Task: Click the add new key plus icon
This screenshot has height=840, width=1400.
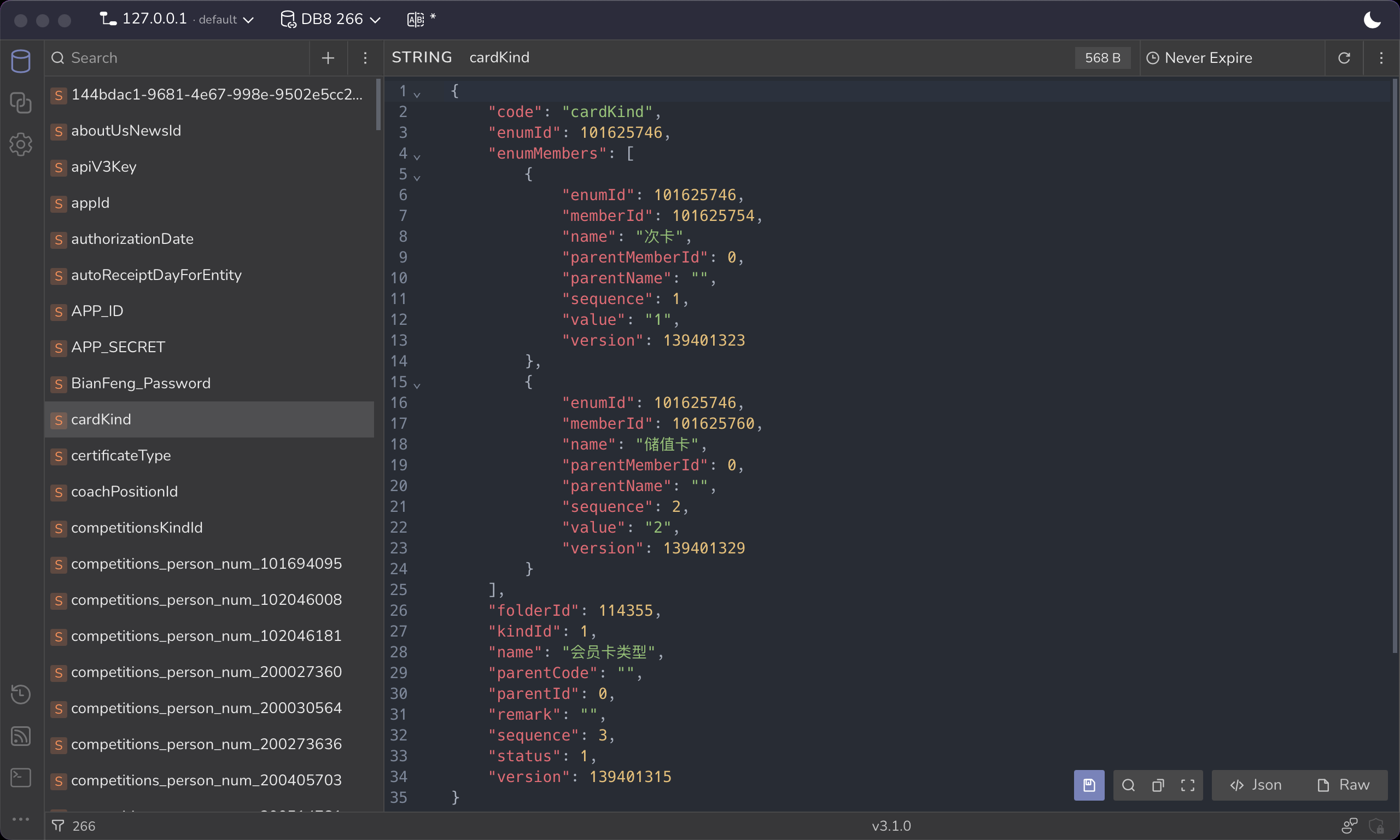Action: (328, 58)
